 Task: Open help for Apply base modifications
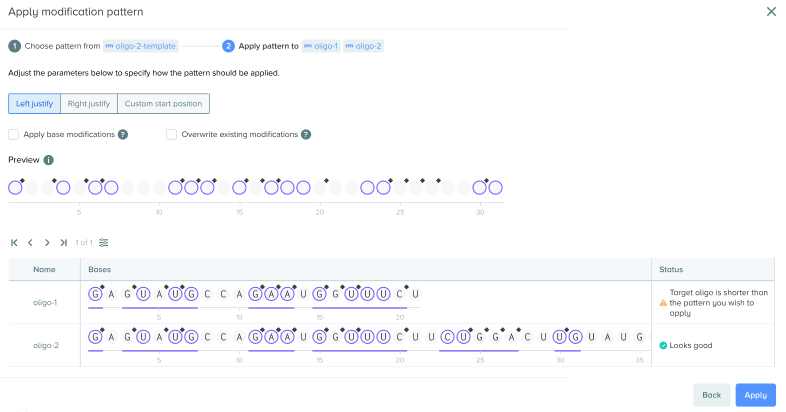point(123,134)
